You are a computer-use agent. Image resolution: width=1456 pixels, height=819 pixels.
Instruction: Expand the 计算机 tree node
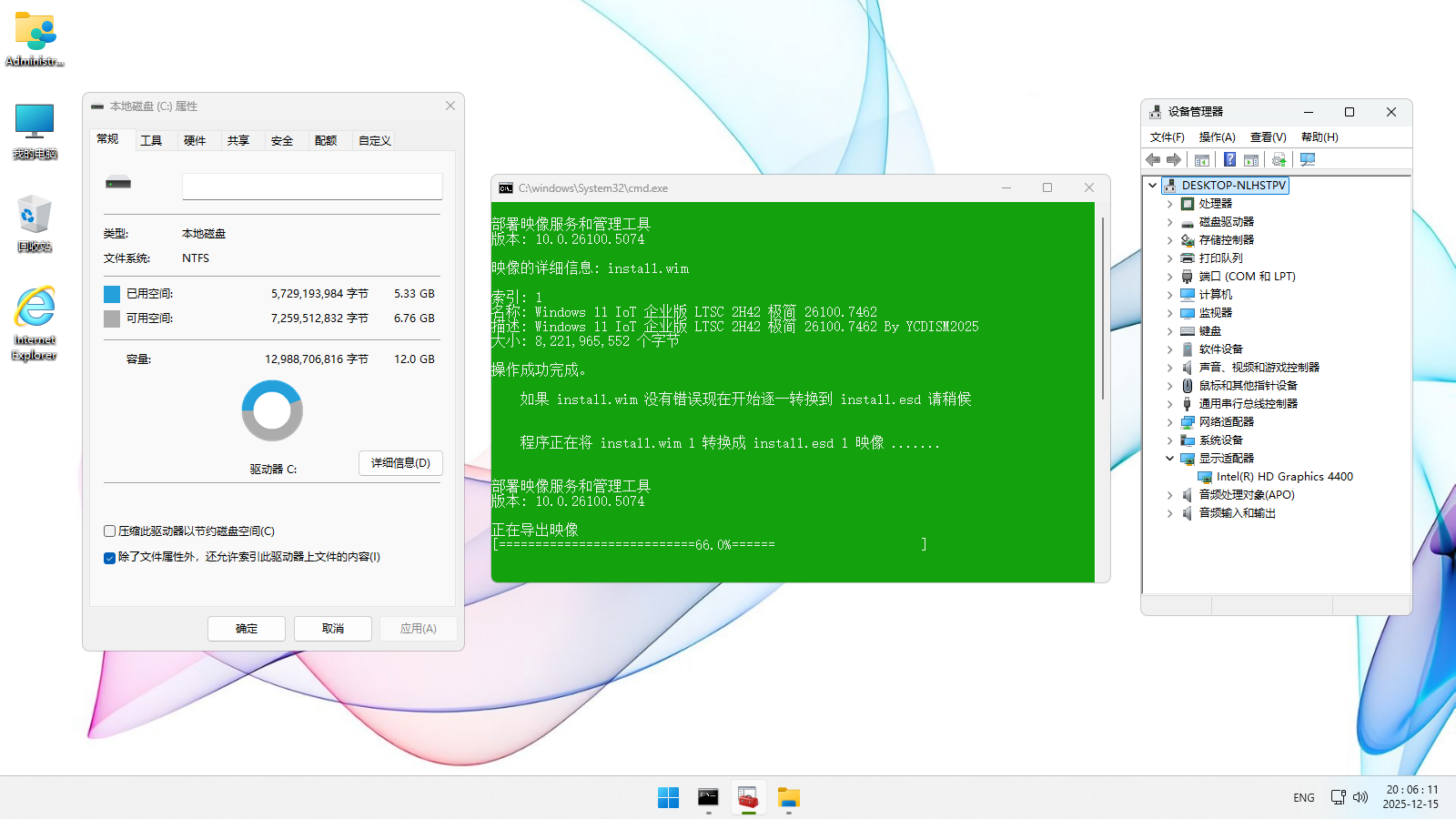[x=1169, y=295]
